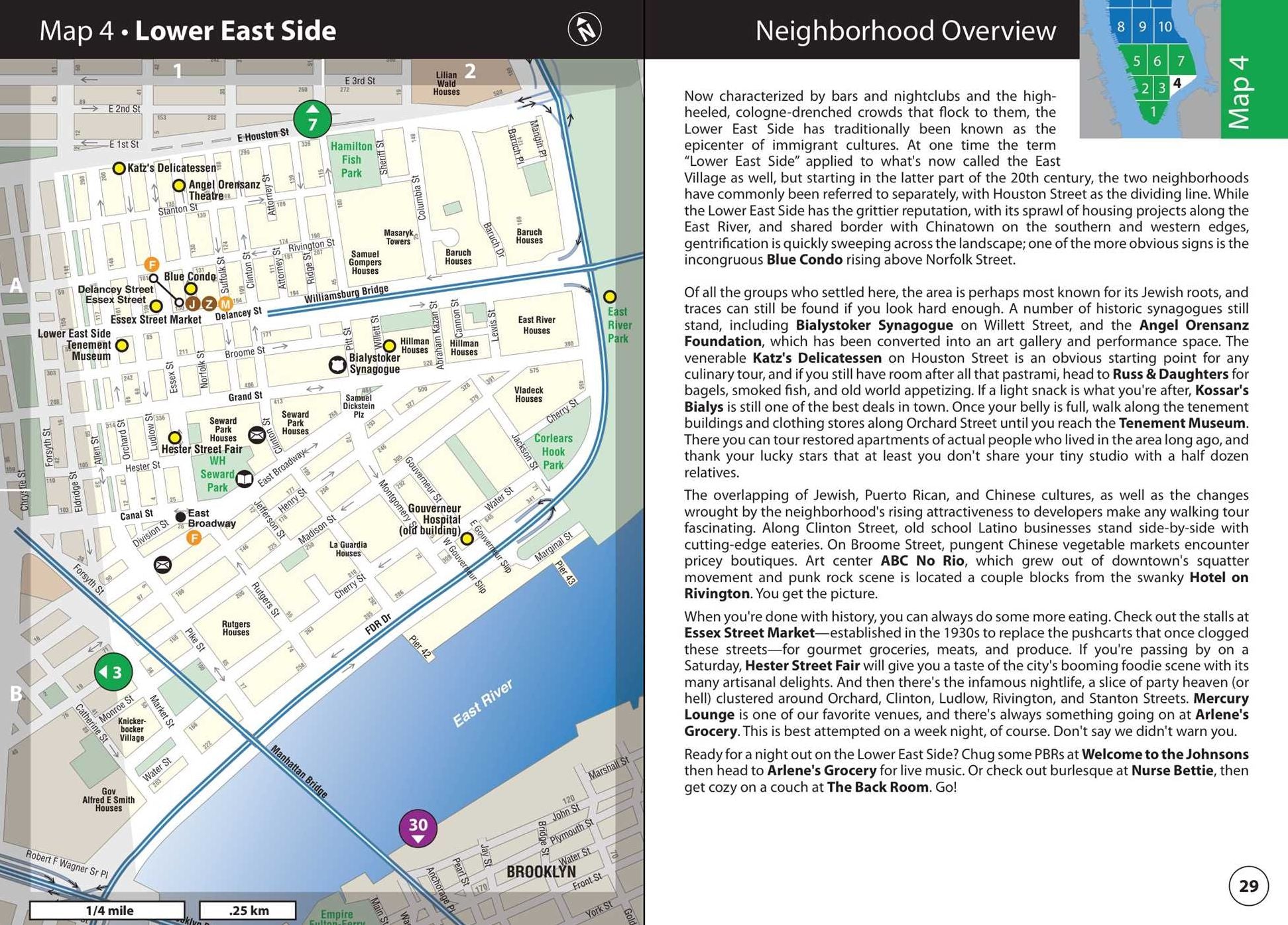Click the 'East River' water label
This screenshot has width=1288, height=925.
pos(483,704)
